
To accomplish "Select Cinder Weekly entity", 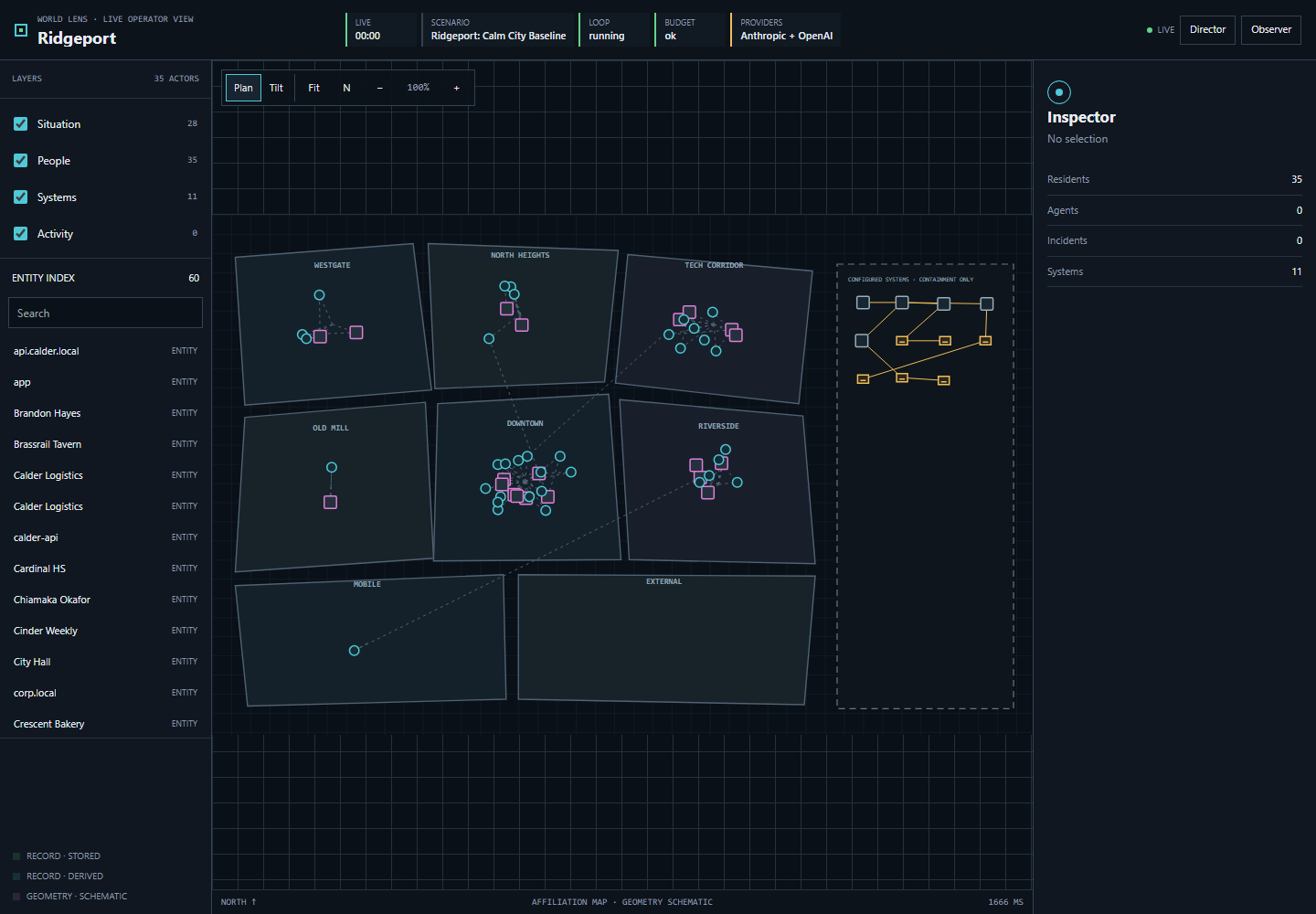I will [105, 631].
